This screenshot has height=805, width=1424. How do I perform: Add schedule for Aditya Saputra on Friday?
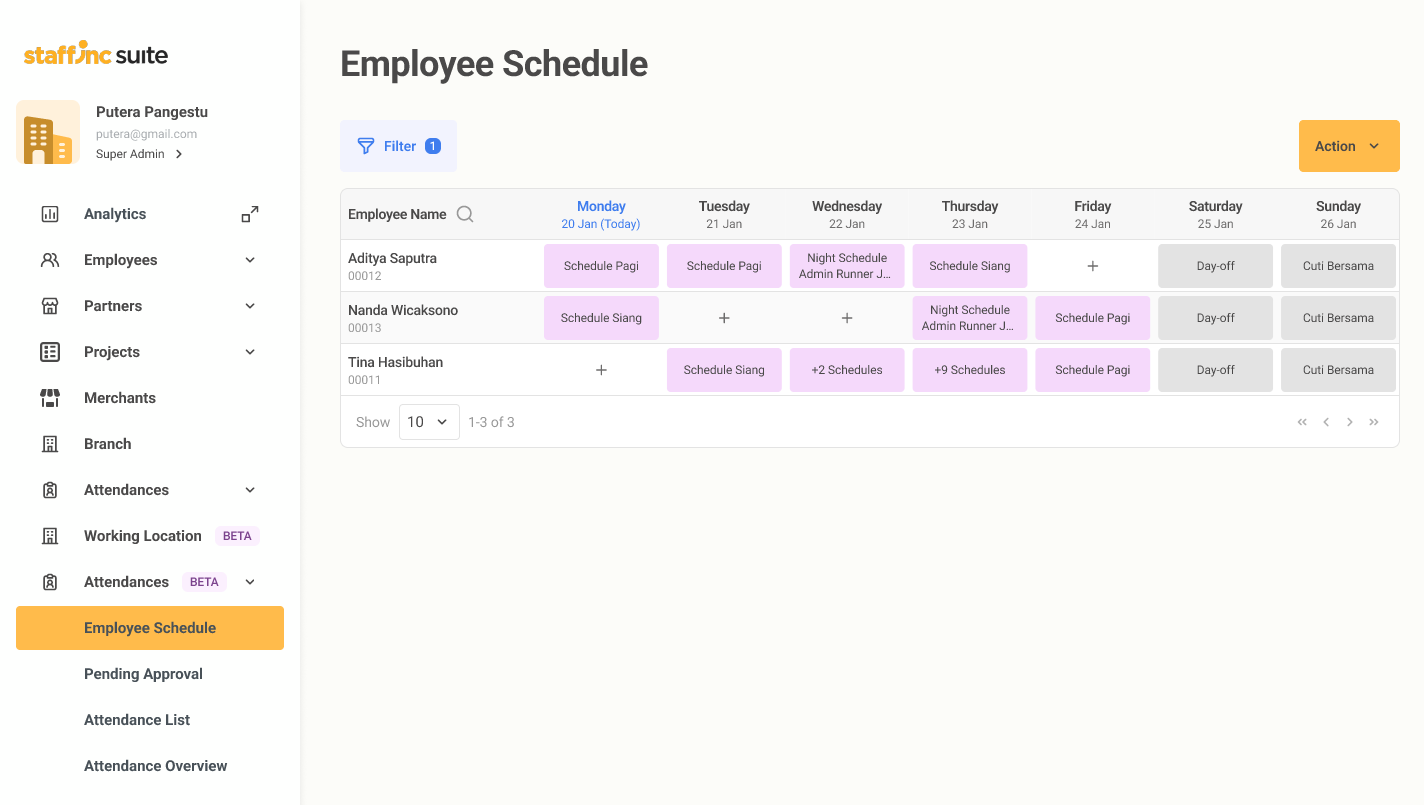pos(1092,266)
